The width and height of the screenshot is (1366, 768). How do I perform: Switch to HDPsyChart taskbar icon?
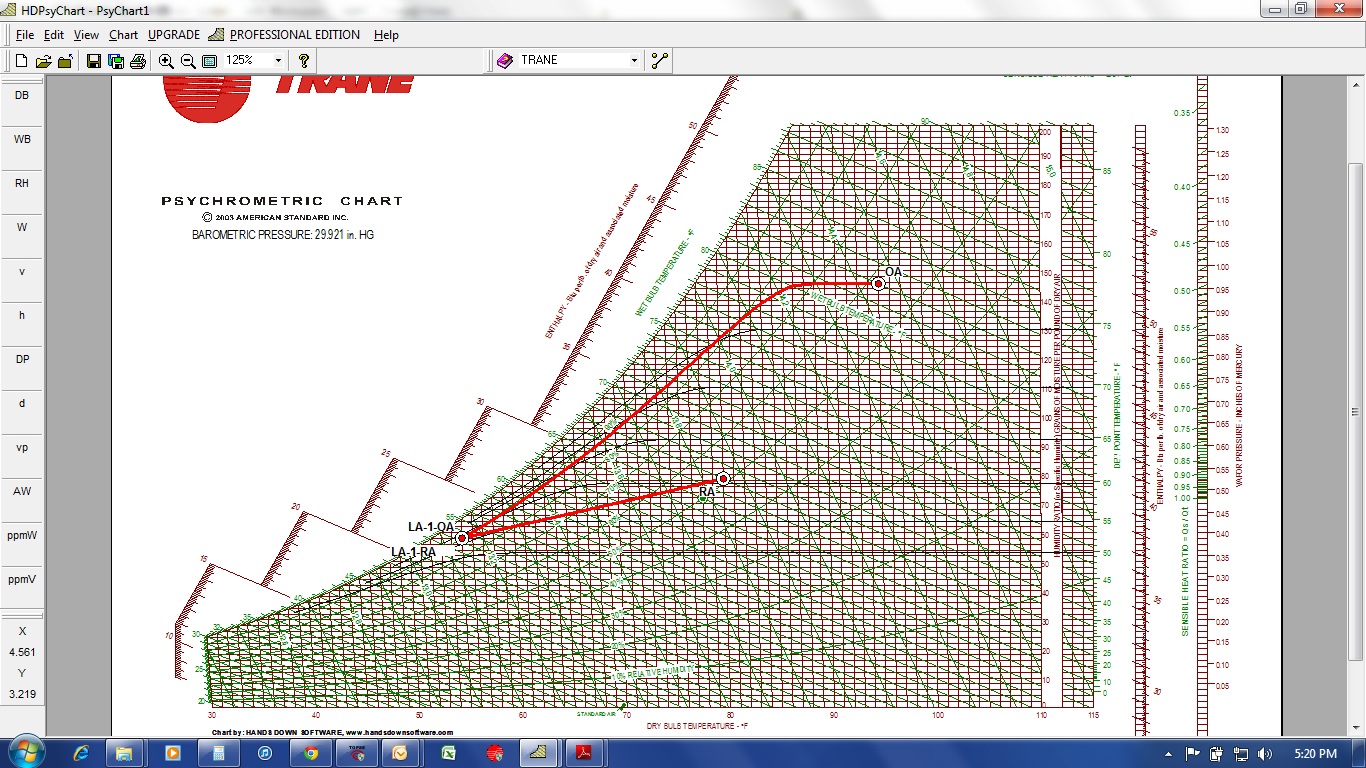pos(539,753)
